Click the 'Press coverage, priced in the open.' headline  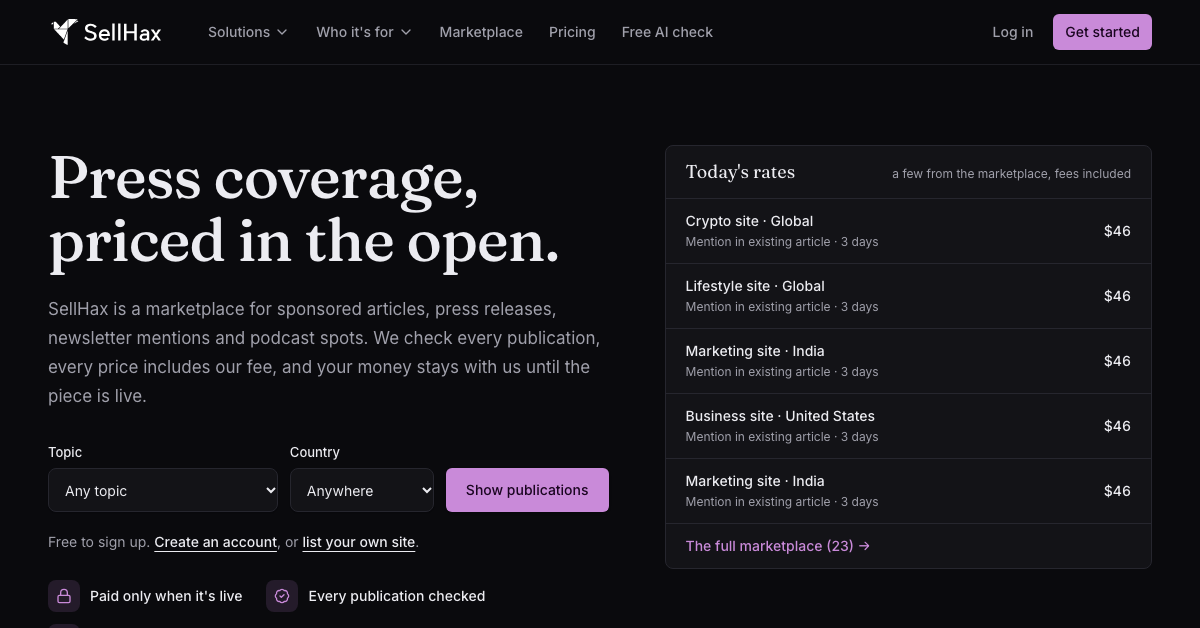tap(304, 210)
